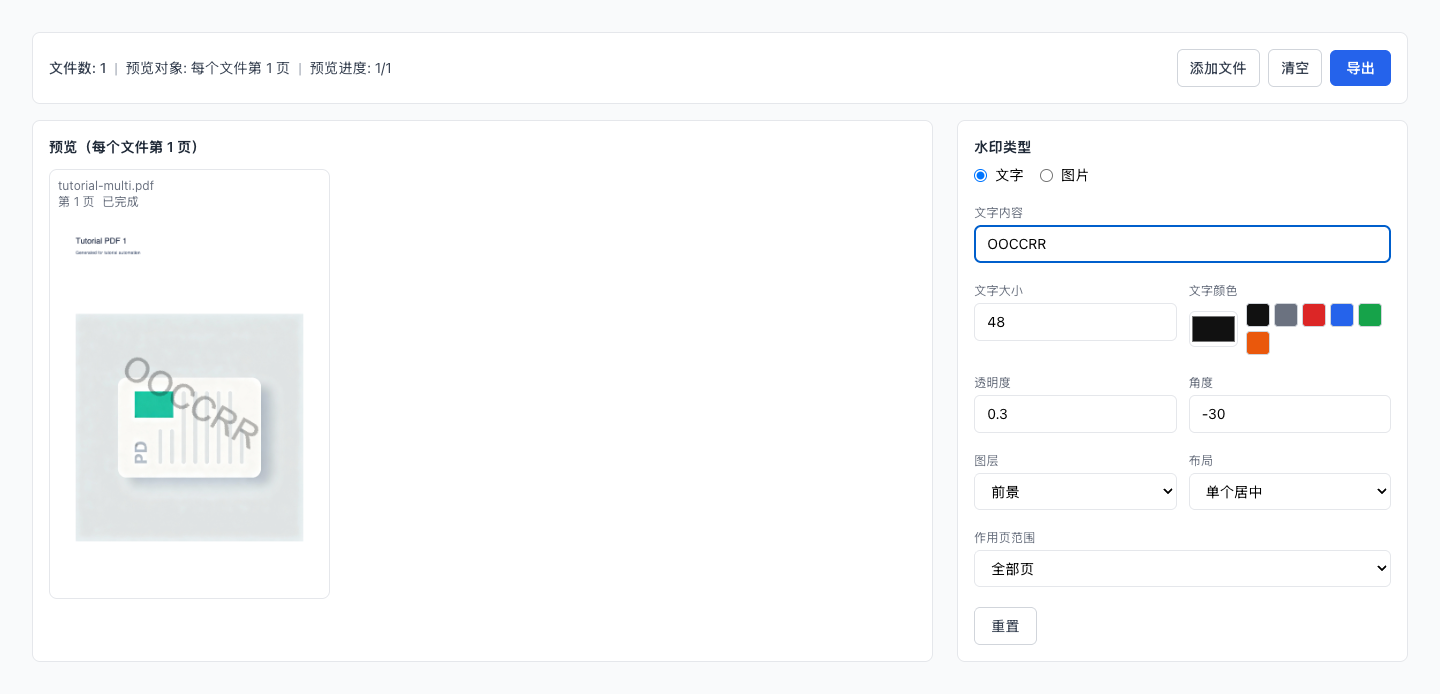Click the 文字内容 text input showing OOCCRR

[1182, 244]
